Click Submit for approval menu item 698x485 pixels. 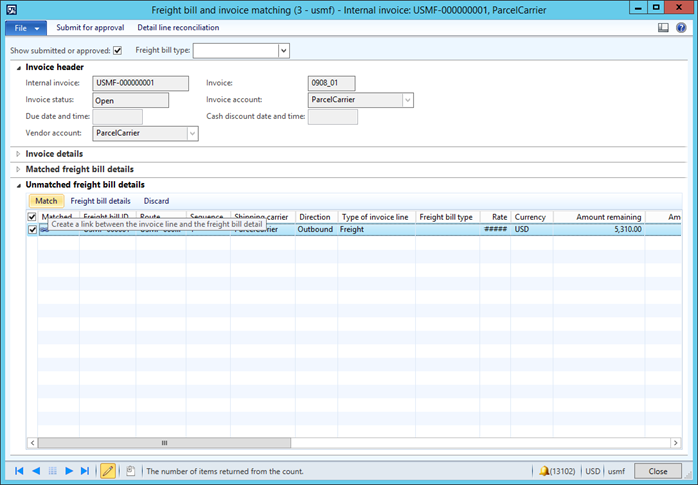pos(90,28)
